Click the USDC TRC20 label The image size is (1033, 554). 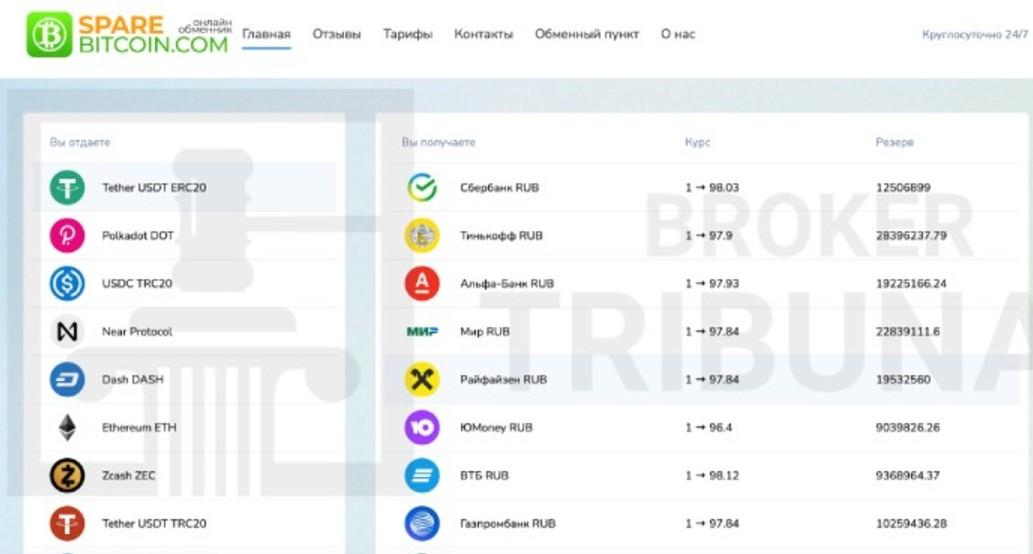[137, 284]
